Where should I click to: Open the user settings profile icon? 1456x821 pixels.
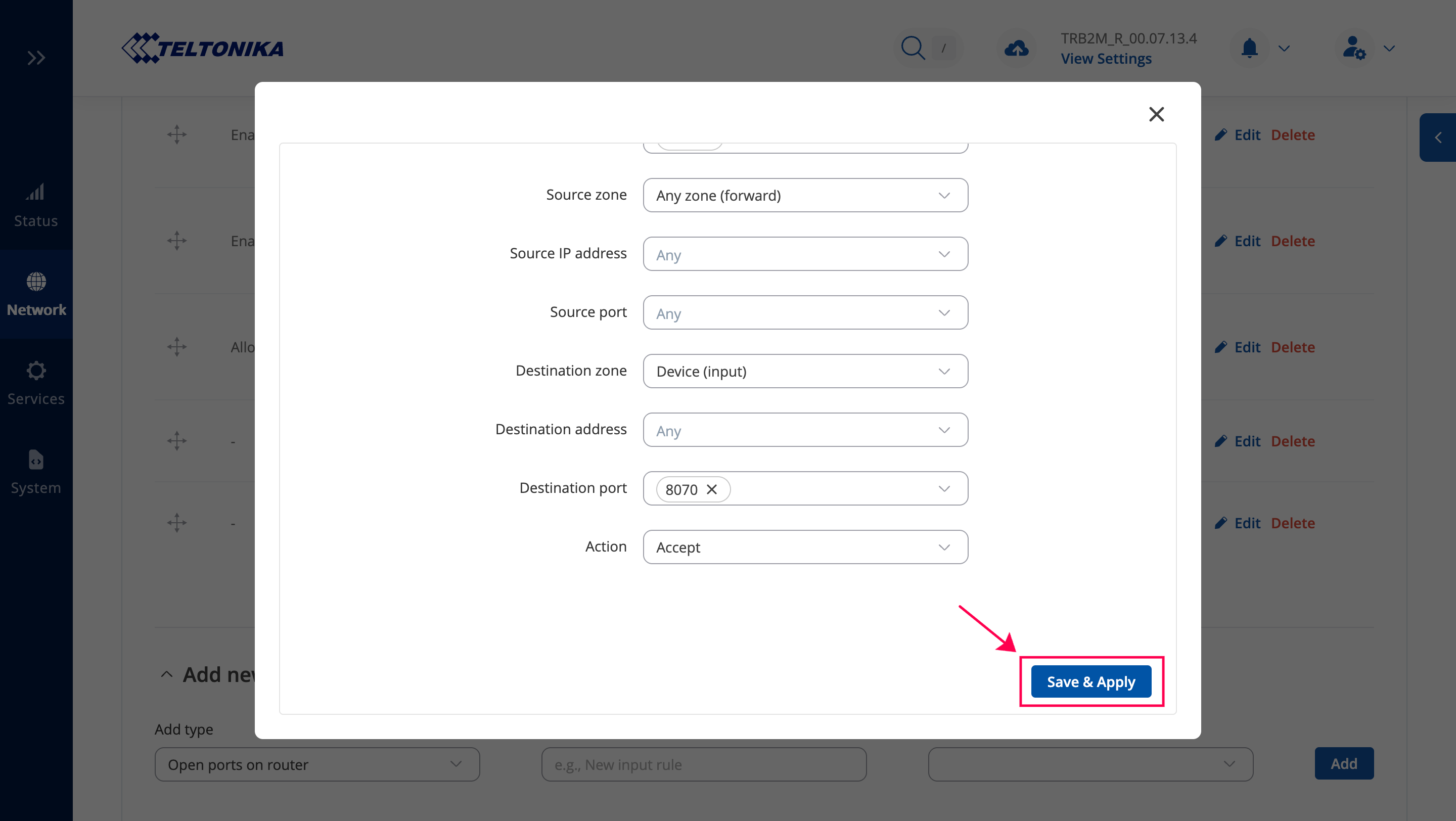tap(1354, 48)
